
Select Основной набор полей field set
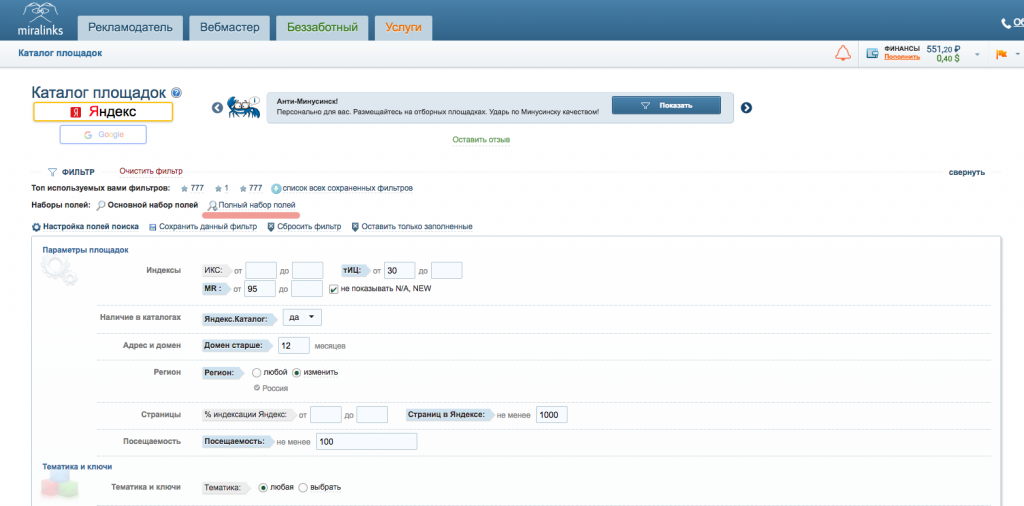pos(147,205)
